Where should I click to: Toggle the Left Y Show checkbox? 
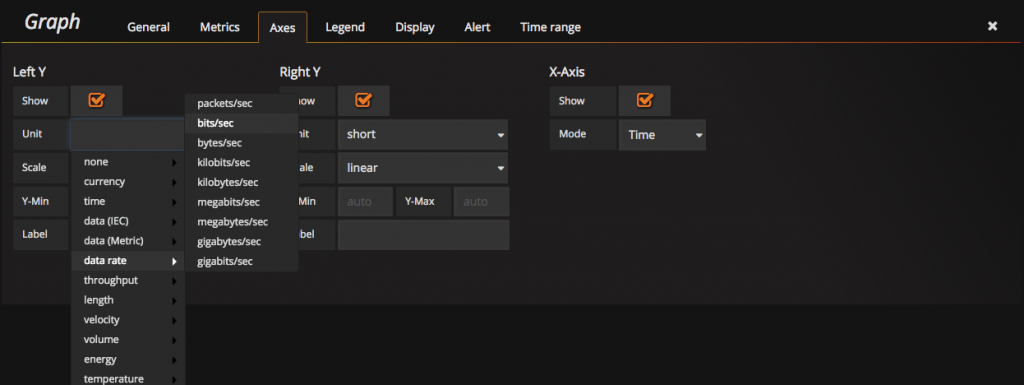click(x=97, y=100)
